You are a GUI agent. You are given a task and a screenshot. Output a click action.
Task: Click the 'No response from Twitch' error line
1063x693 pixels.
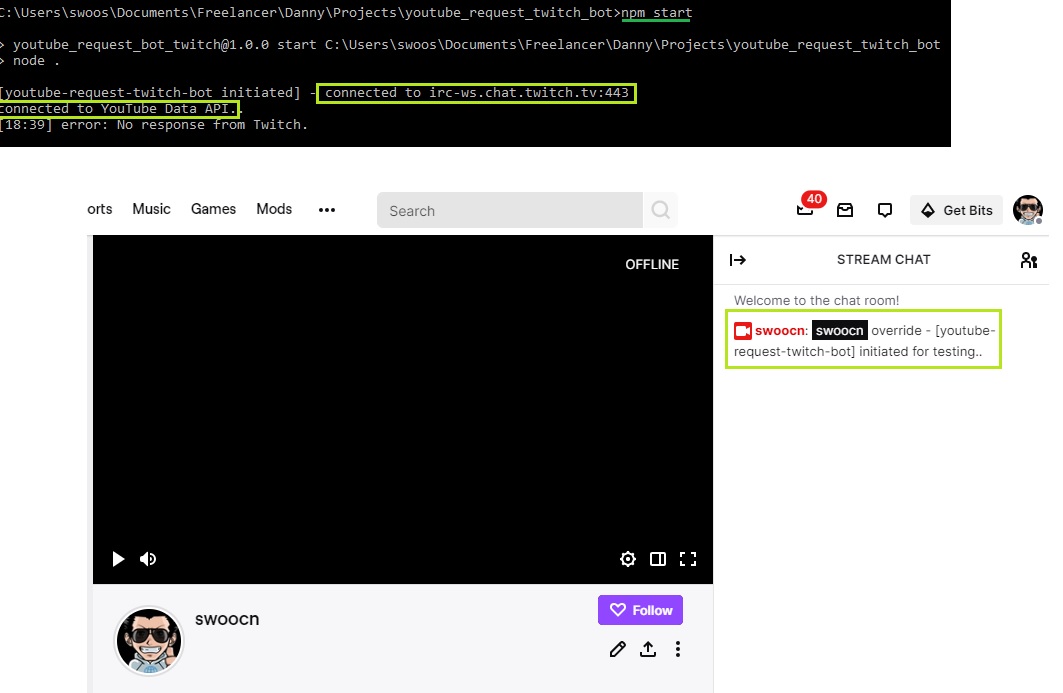pos(154,125)
